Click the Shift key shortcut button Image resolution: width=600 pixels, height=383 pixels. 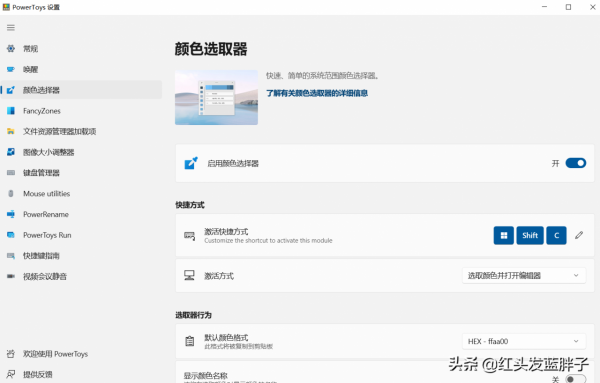530,235
